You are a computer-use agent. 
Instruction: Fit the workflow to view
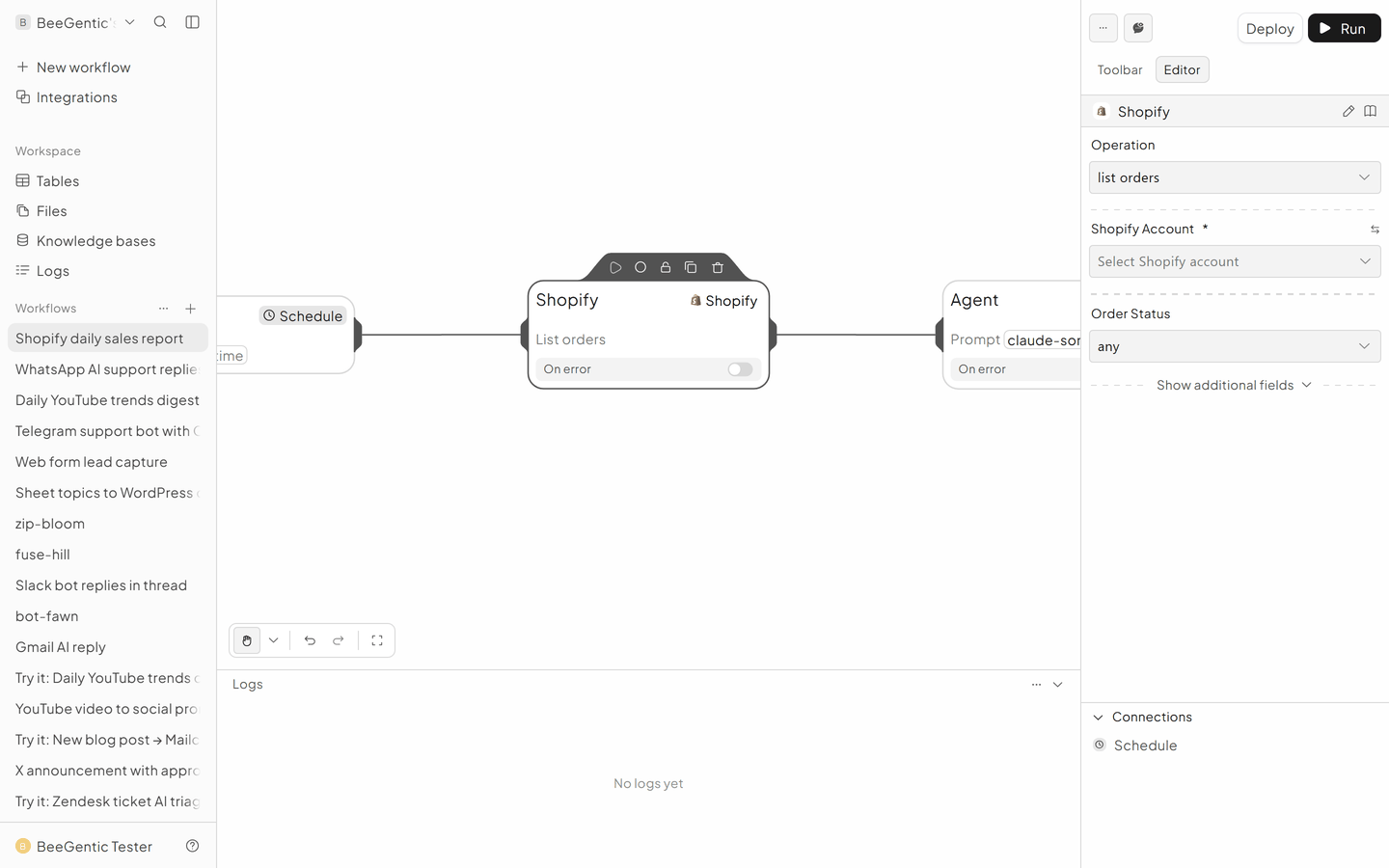(x=377, y=640)
